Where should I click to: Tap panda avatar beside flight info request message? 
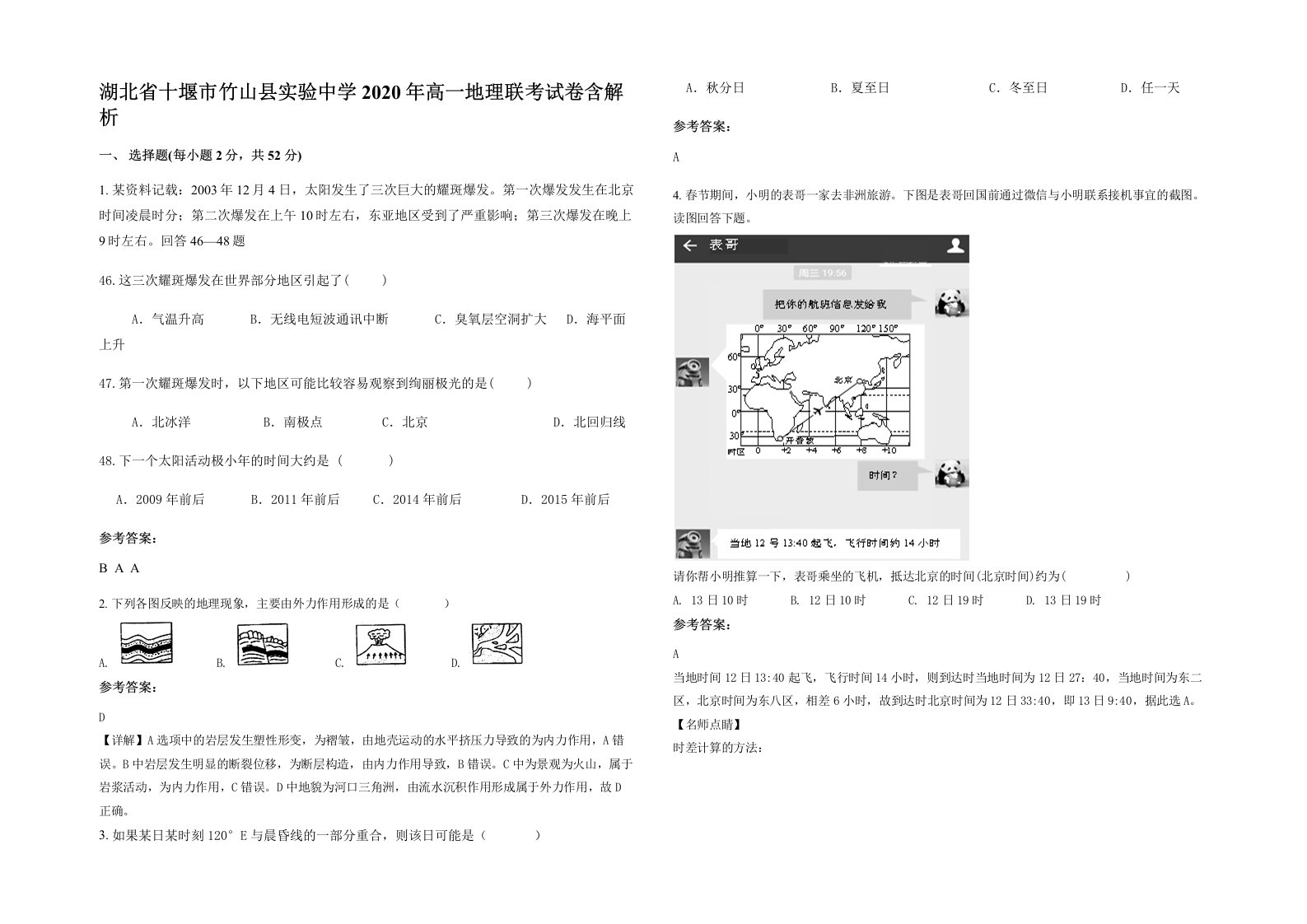951,303
